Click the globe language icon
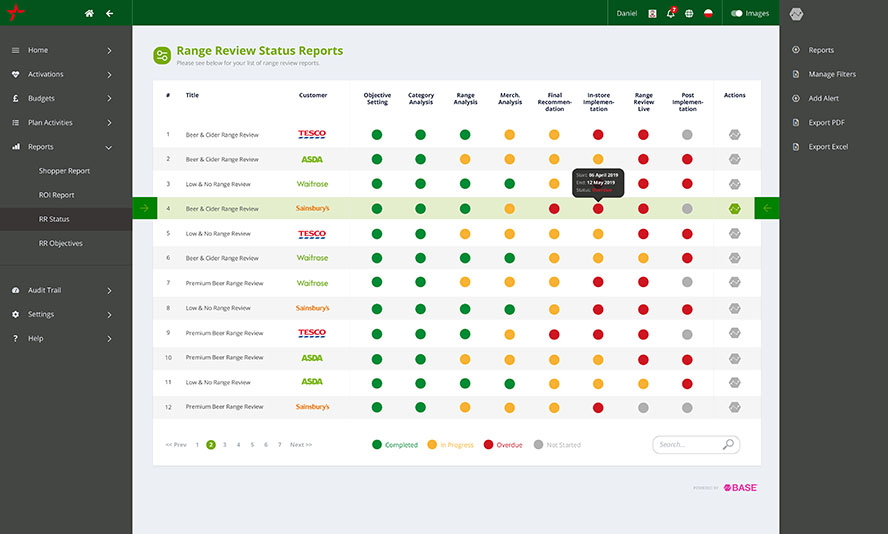 (x=689, y=13)
